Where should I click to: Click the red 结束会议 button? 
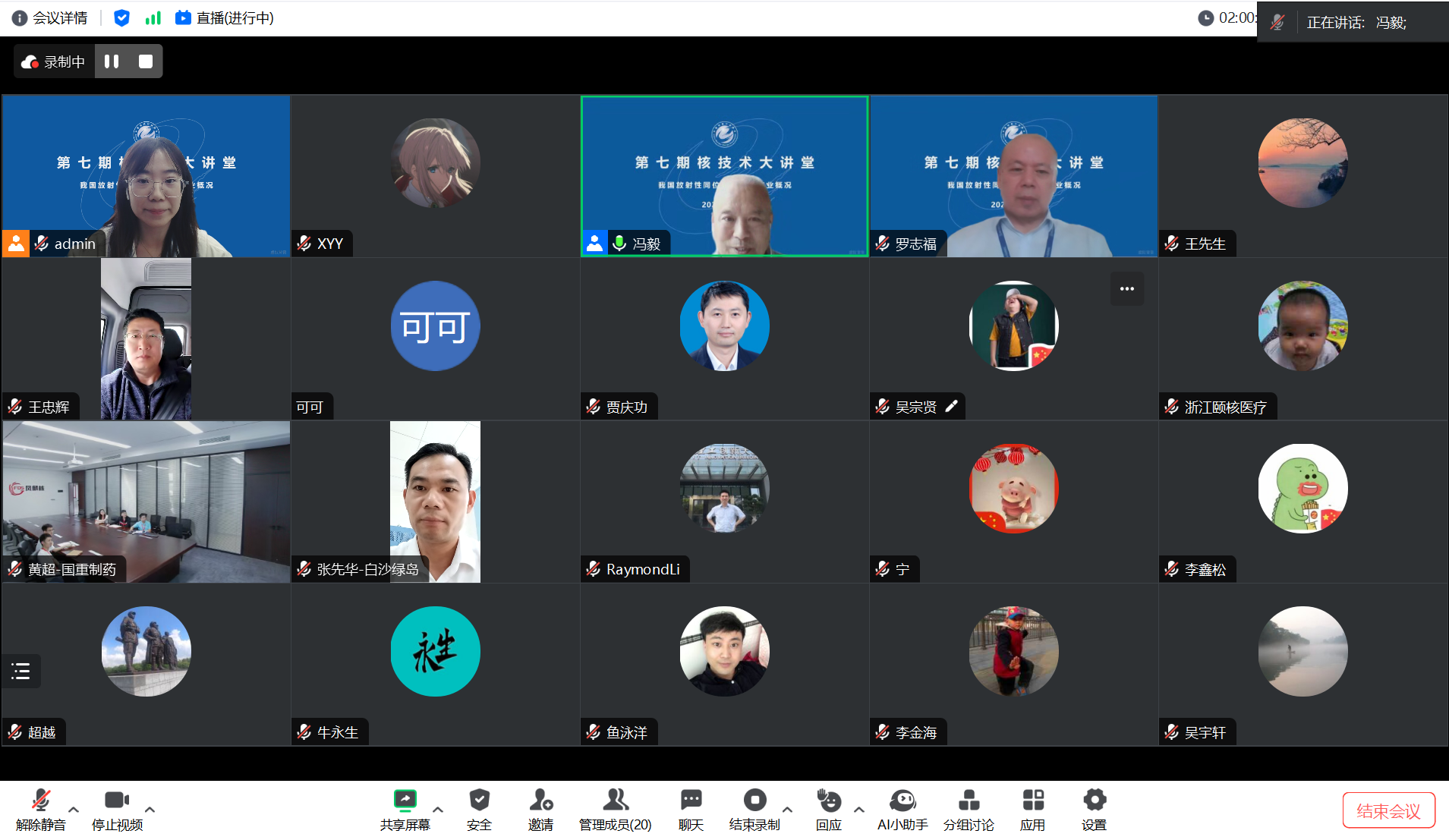point(1388,810)
